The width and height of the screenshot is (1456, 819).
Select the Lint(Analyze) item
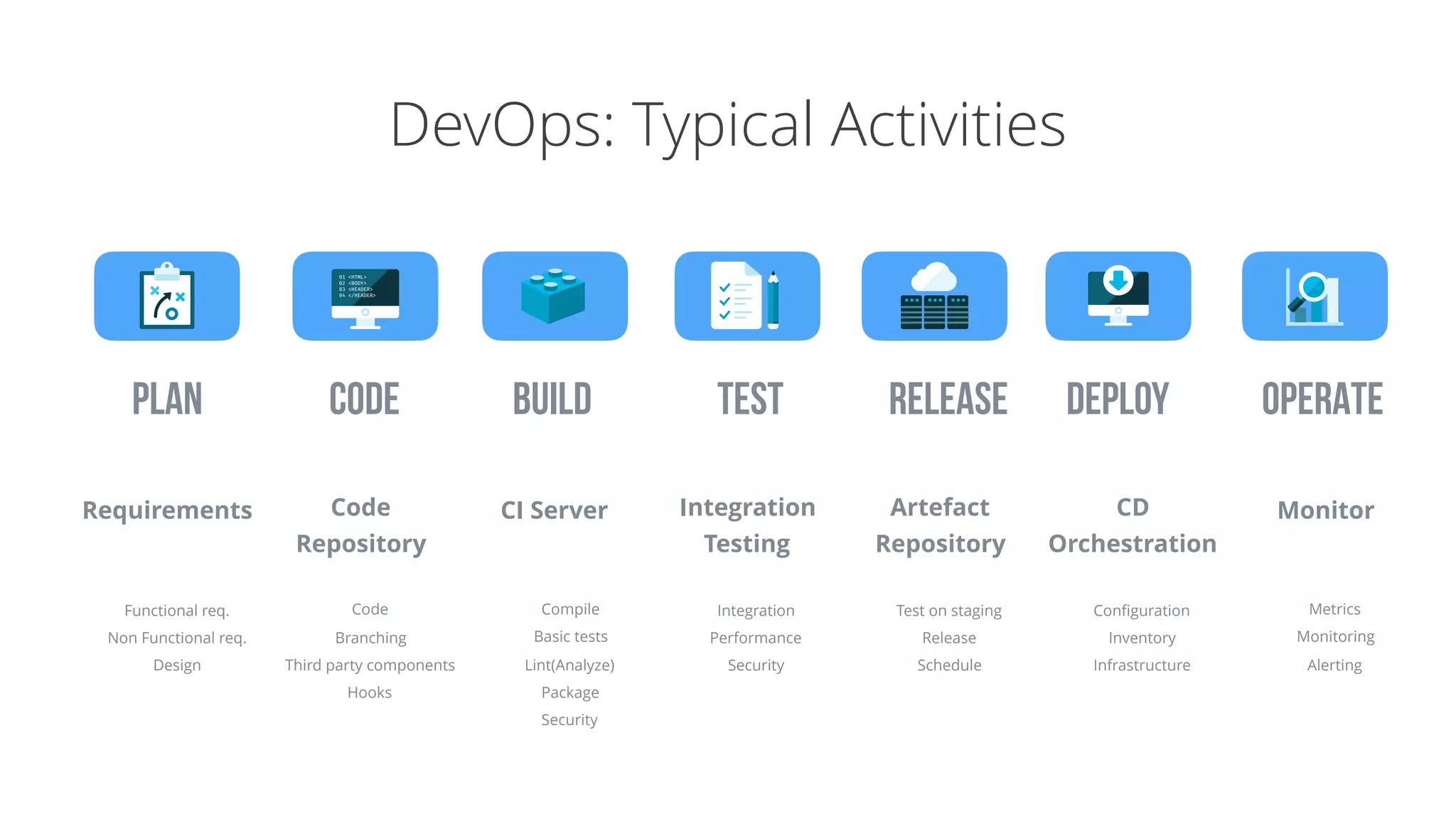(x=569, y=665)
